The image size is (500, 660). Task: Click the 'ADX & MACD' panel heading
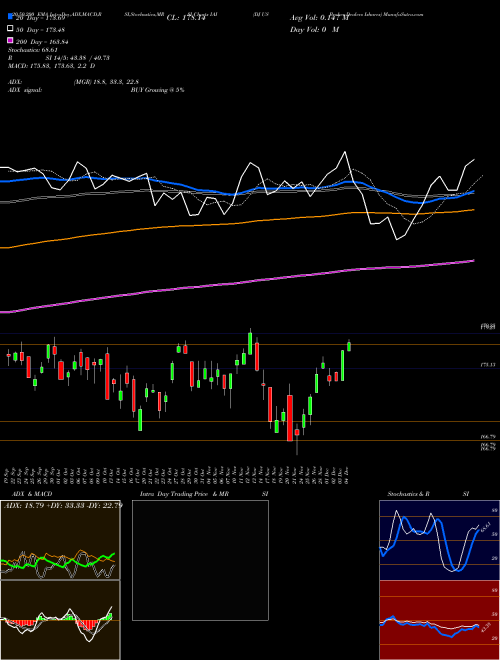32,494
